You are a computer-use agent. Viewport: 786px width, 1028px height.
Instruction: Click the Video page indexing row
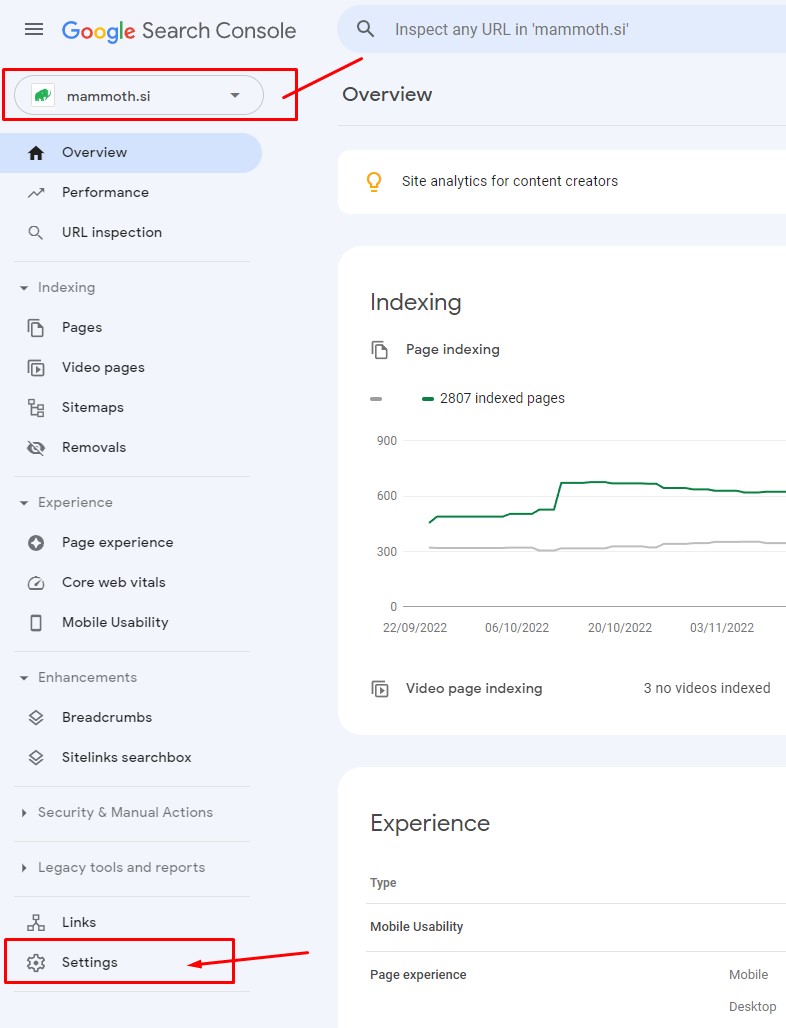tap(570, 688)
